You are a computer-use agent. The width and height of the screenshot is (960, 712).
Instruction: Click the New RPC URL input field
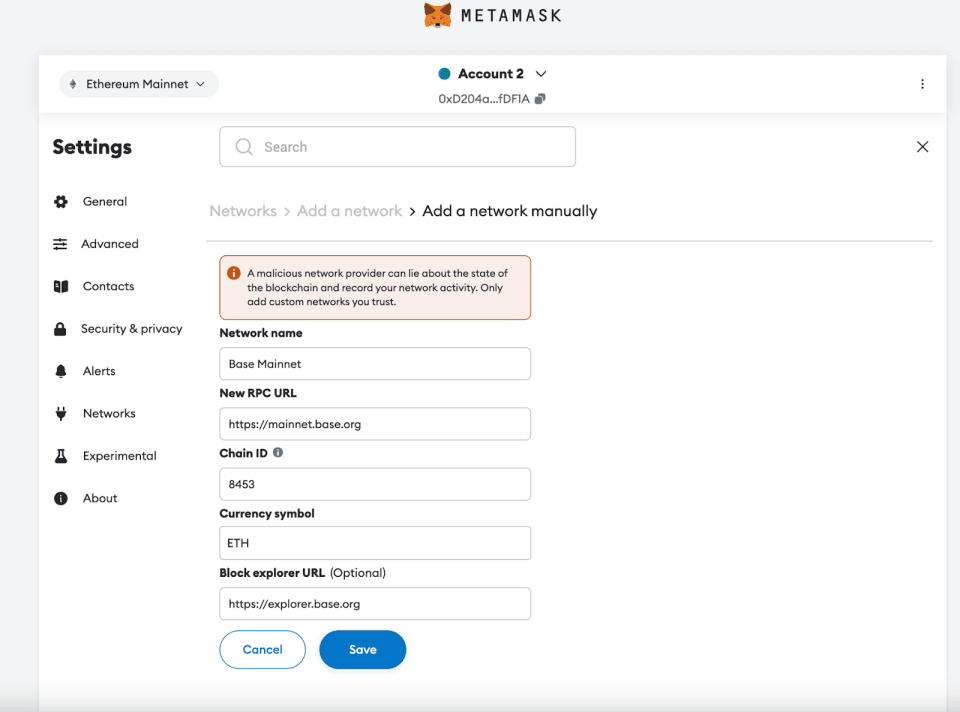(x=374, y=424)
